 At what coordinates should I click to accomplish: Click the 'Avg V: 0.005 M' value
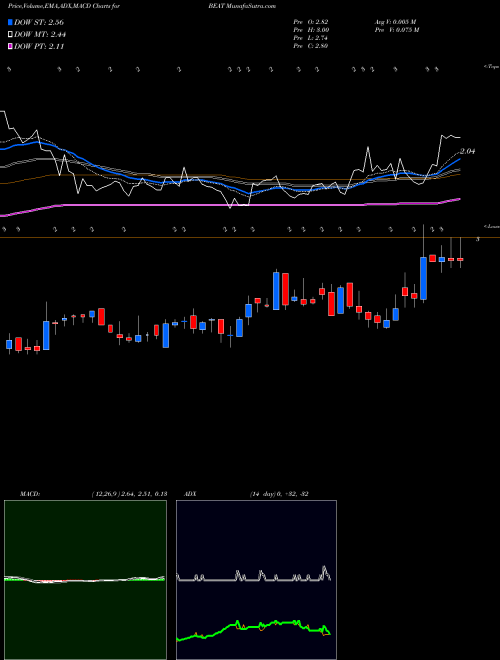point(395,22)
